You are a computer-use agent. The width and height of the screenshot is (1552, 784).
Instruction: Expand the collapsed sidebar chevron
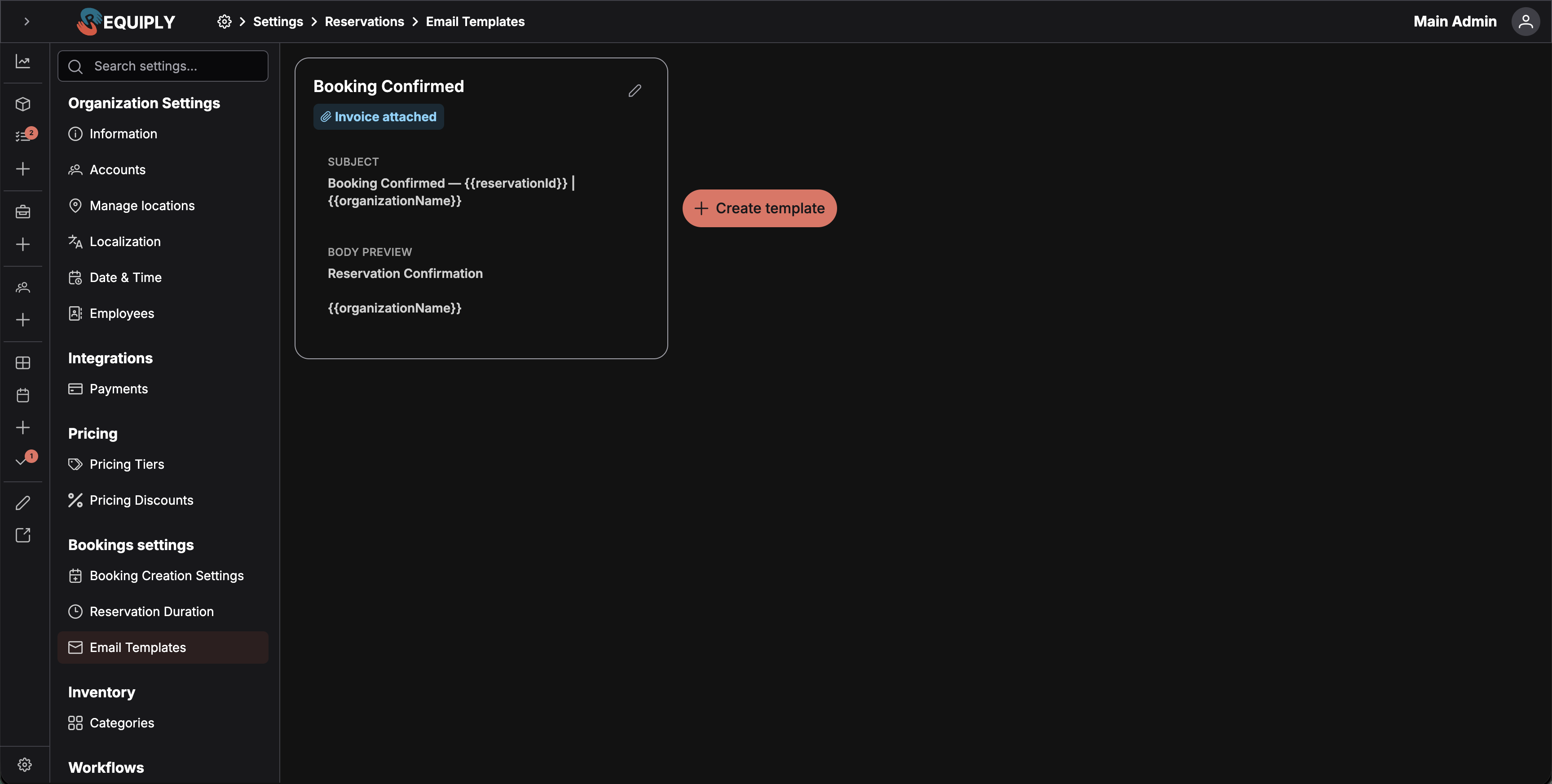[26, 21]
